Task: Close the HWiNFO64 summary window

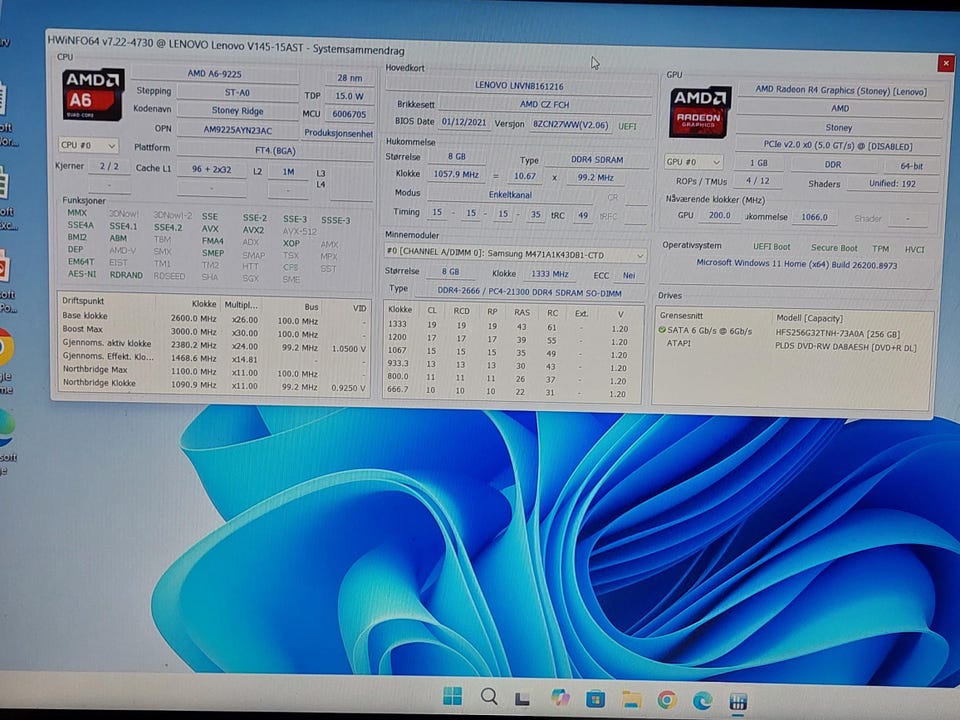Action: pos(946,63)
